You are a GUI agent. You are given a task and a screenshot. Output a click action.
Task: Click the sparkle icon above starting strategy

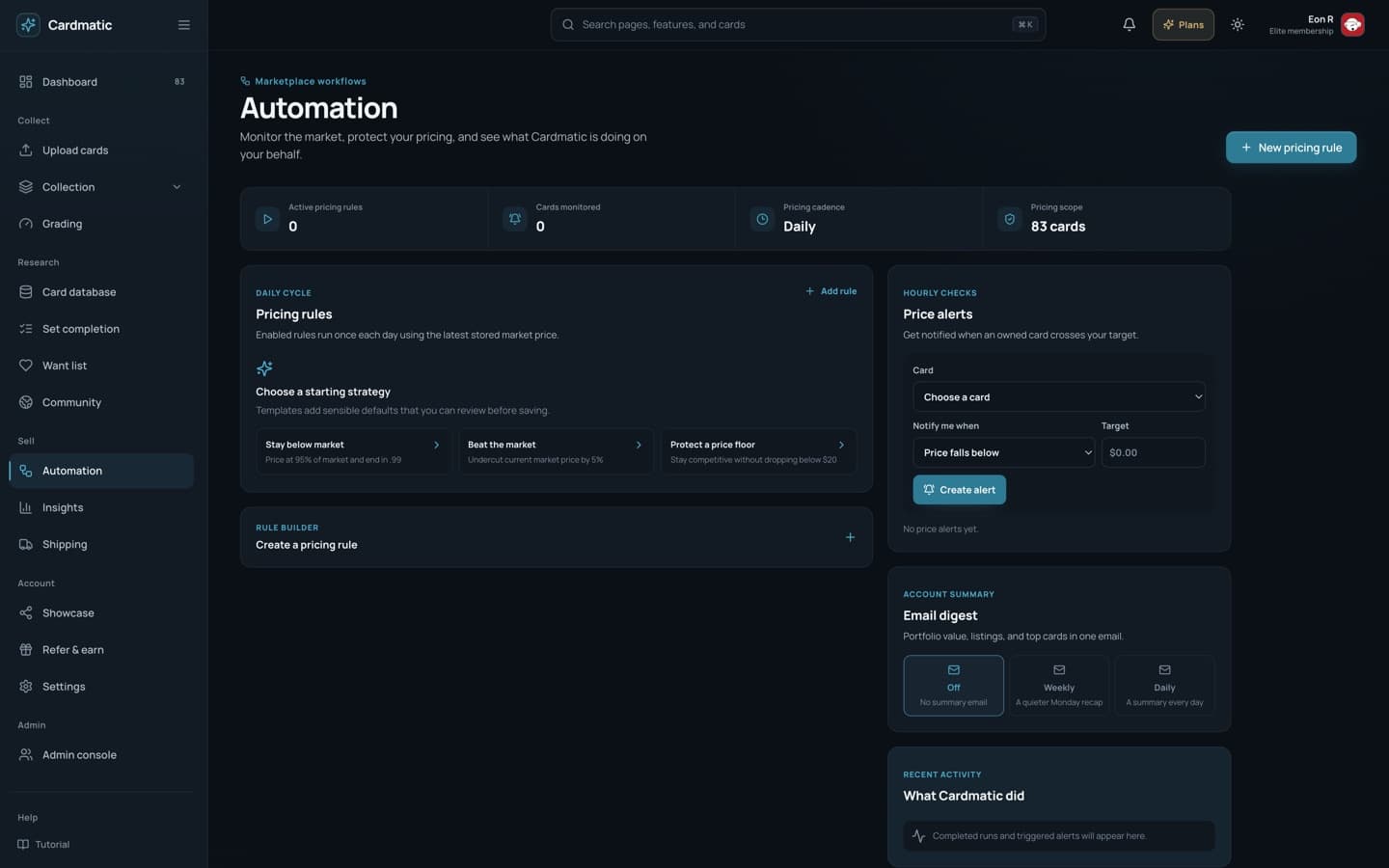264,368
